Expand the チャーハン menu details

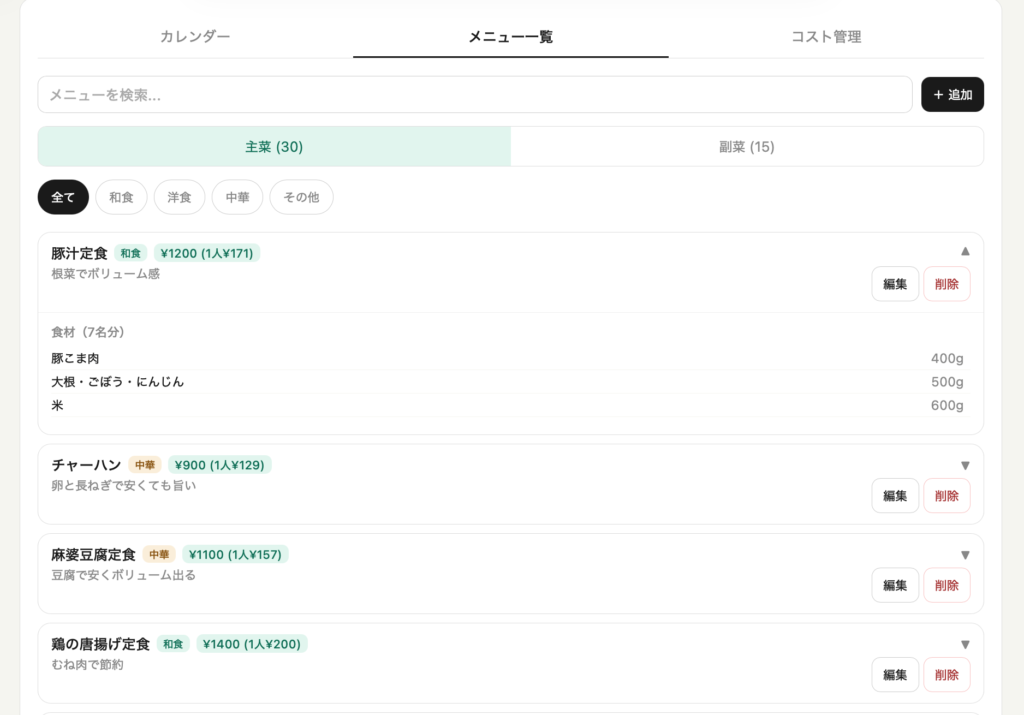tap(965, 465)
